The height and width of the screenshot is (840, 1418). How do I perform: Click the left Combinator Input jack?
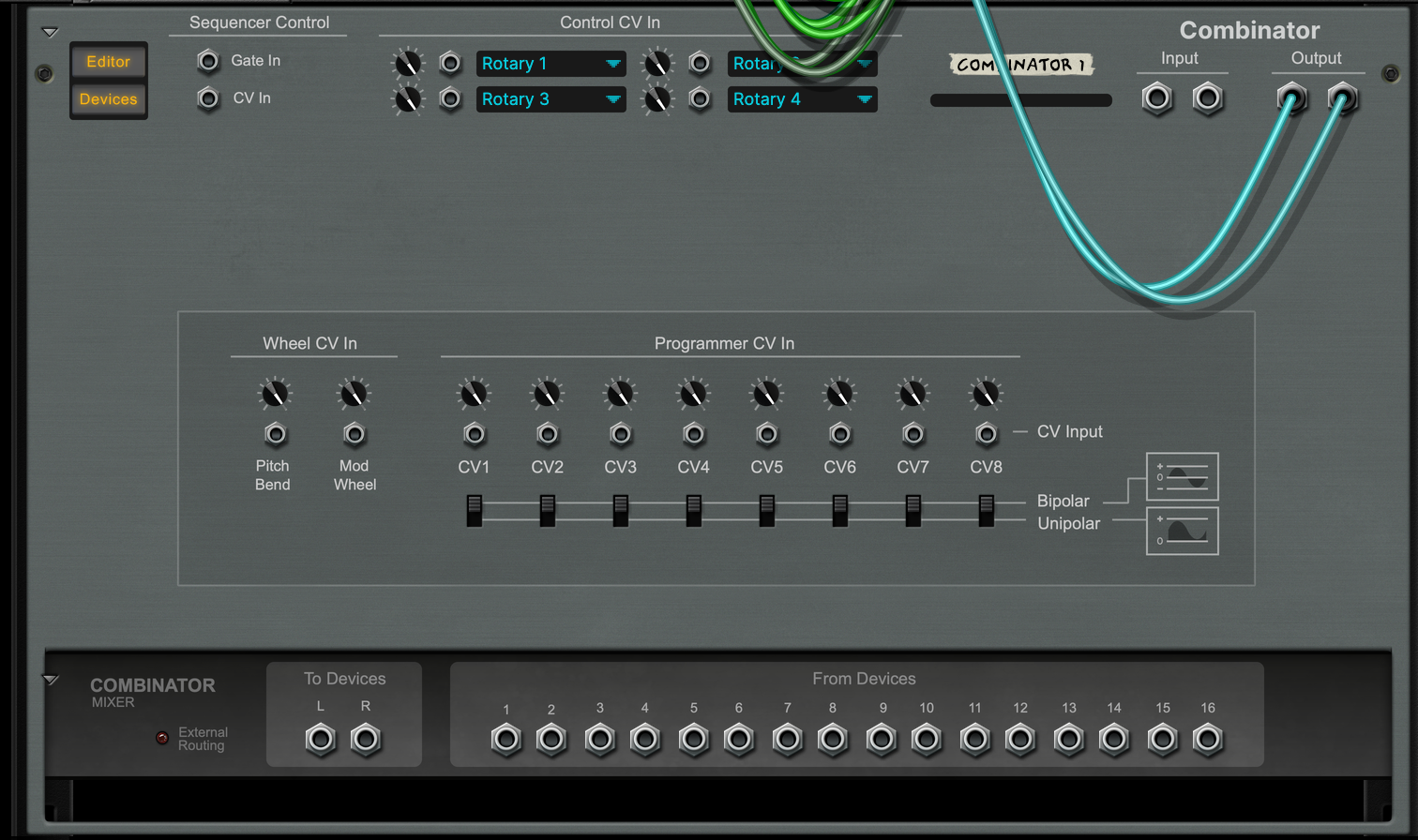(x=1157, y=98)
